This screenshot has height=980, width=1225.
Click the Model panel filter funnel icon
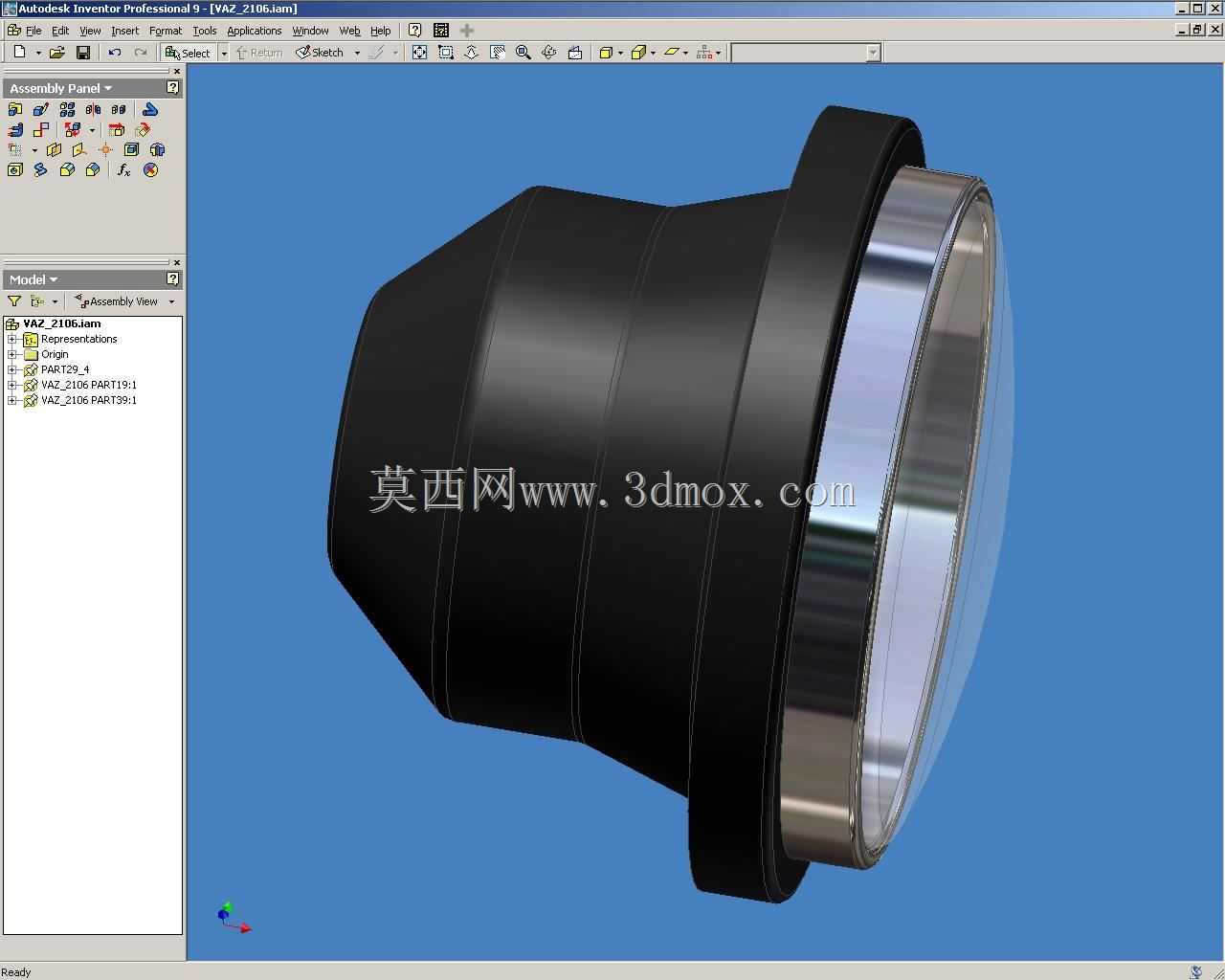[x=14, y=301]
